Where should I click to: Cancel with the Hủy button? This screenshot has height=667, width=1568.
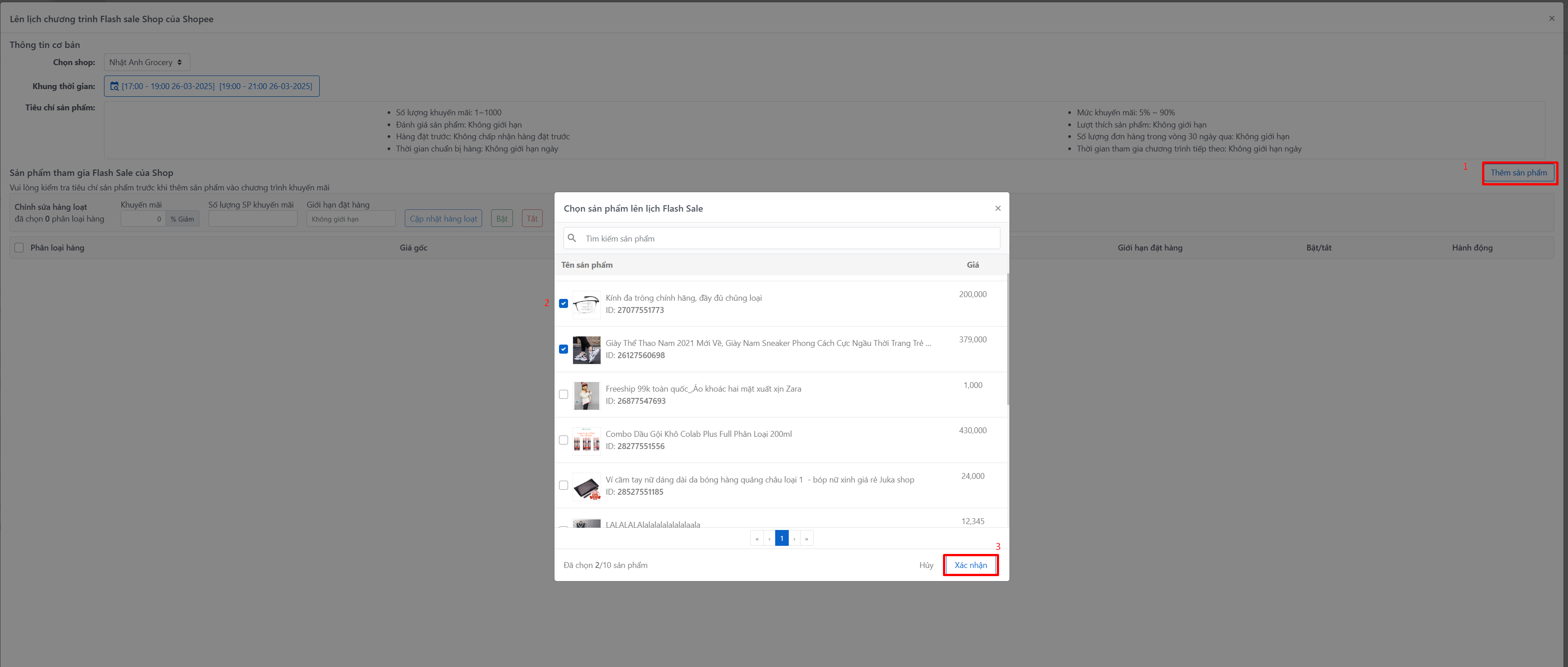[x=926, y=565]
